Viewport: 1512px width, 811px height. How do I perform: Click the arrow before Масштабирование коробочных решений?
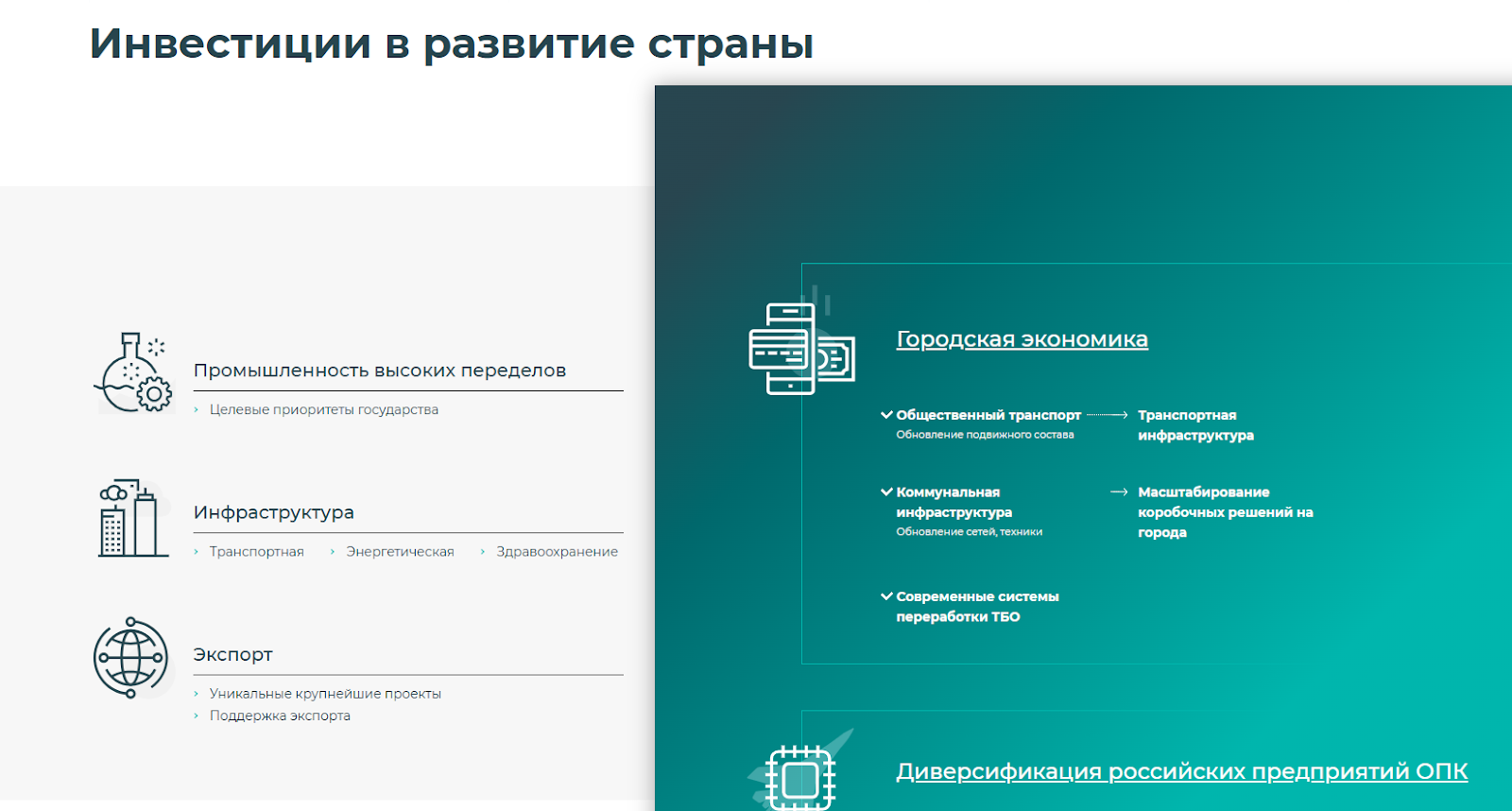(x=1119, y=492)
